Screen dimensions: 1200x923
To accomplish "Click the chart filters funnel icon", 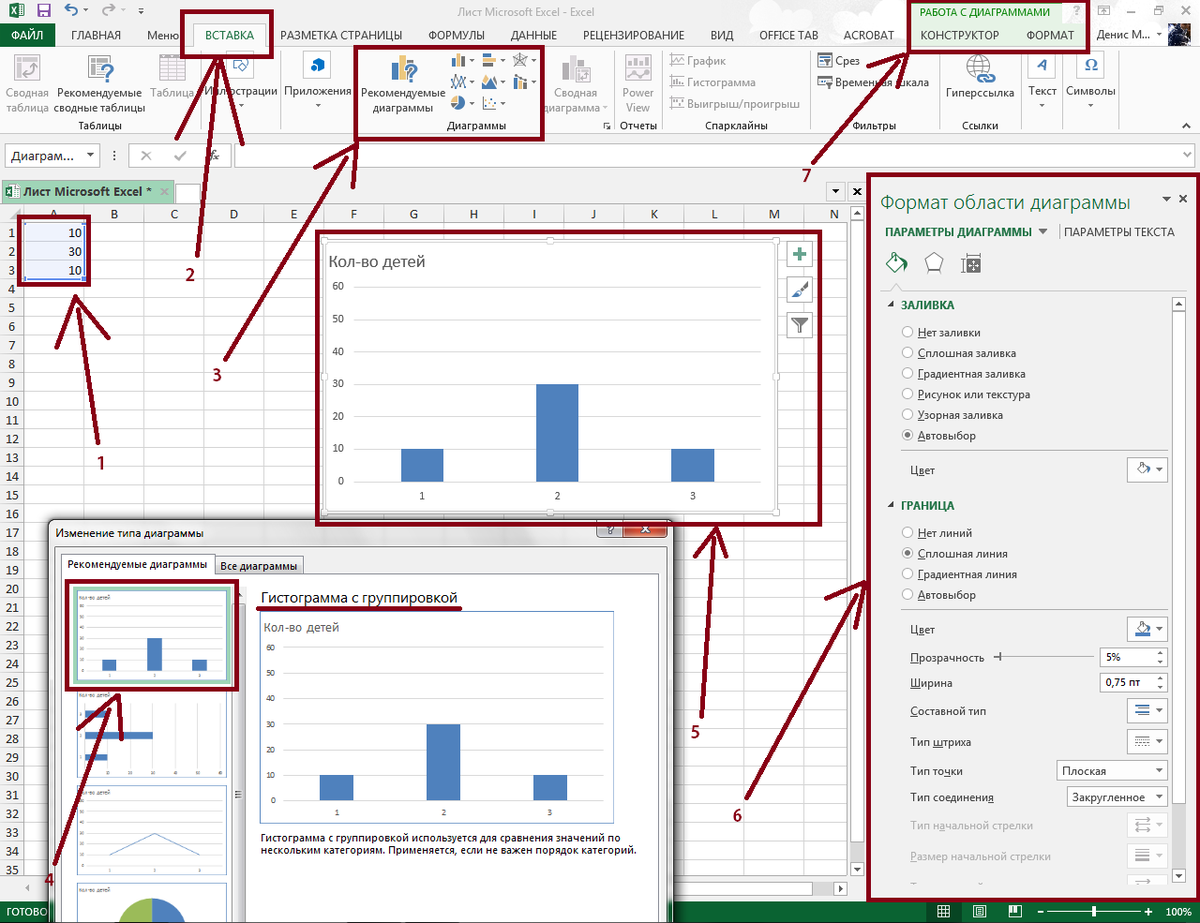I will pyautogui.click(x=800, y=324).
